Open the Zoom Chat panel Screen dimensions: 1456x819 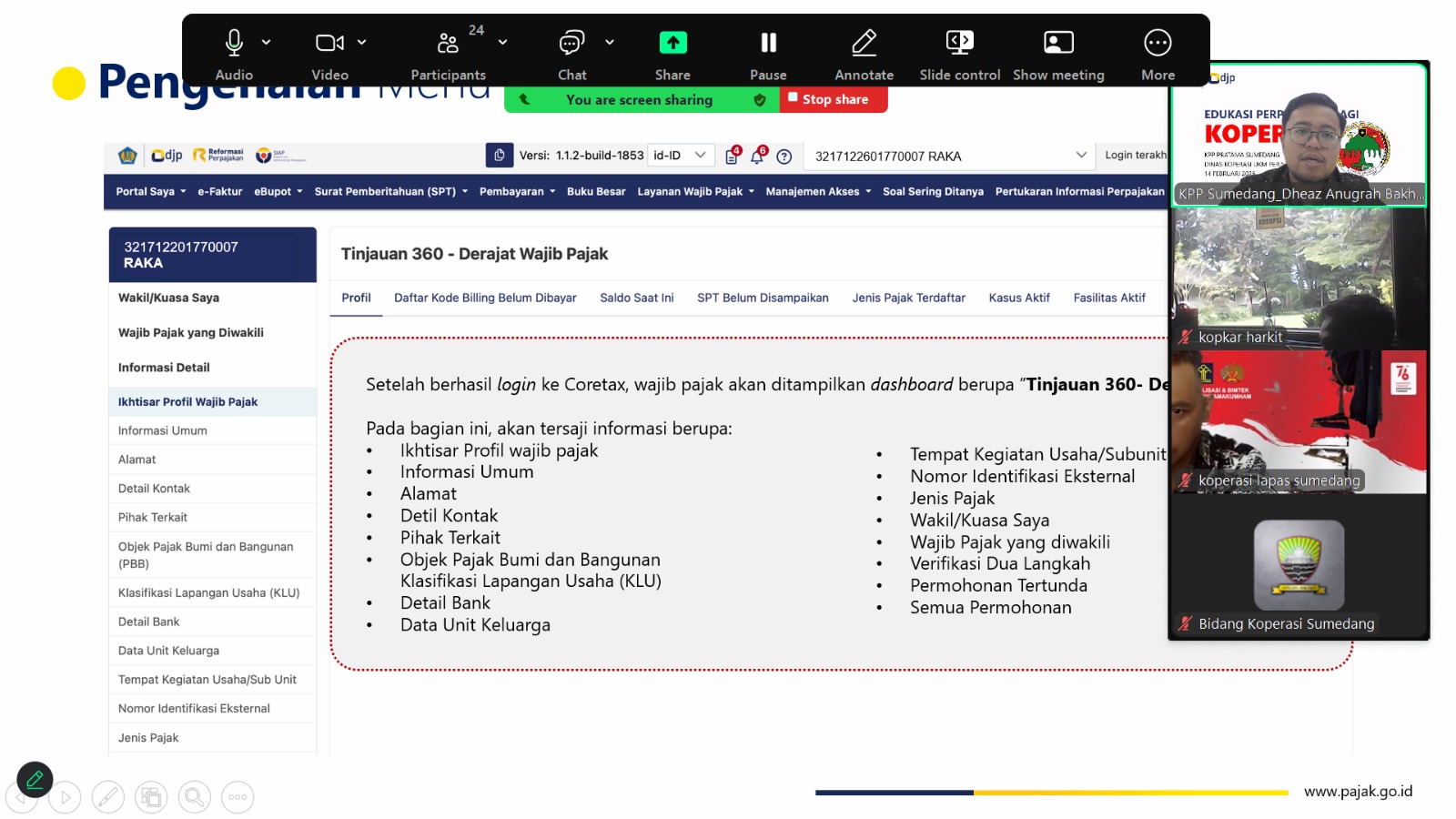click(x=571, y=43)
